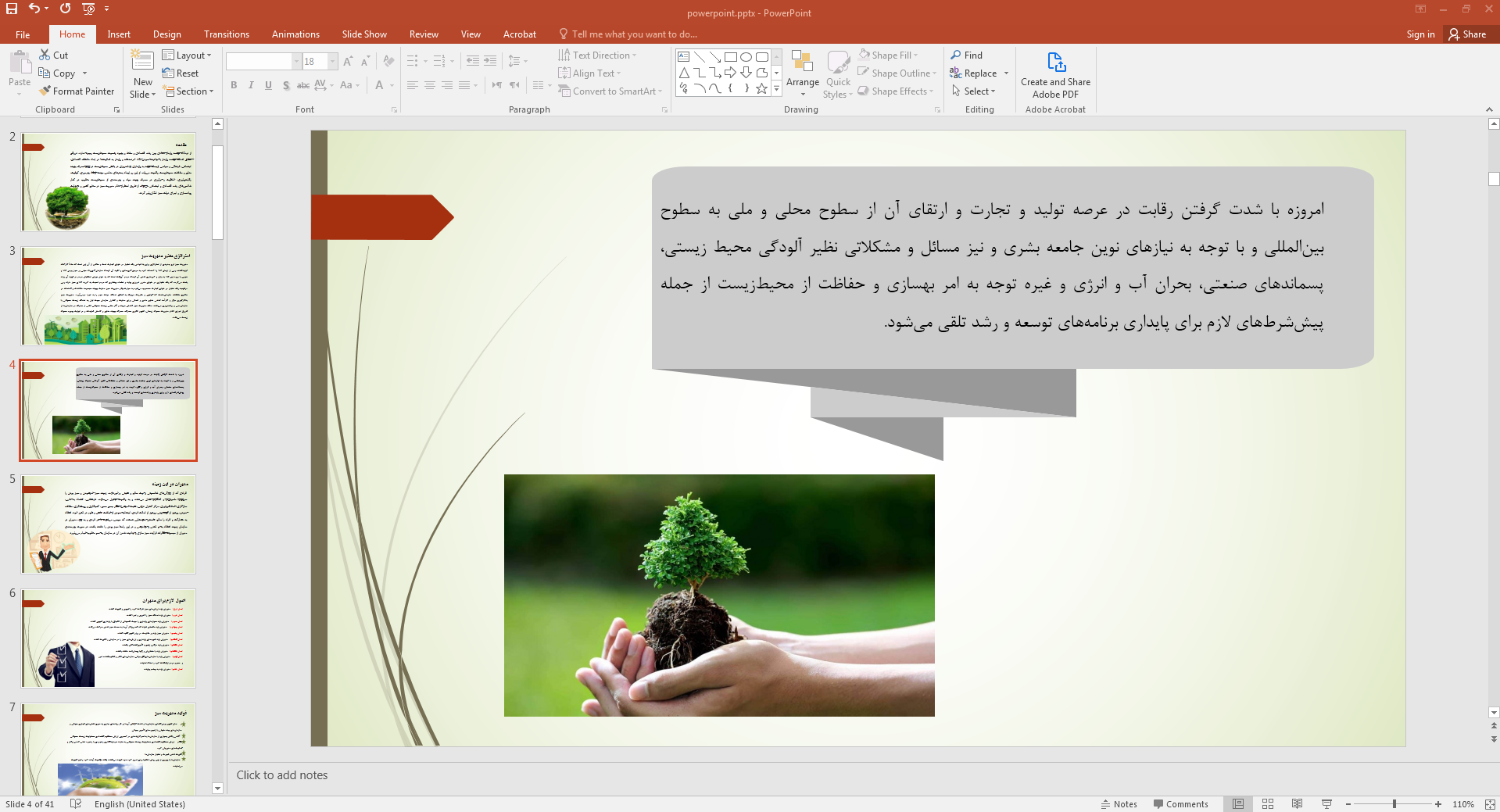Viewport: 1500px width, 812px height.
Task: Open Shape Fill options
Action: pyautogui.click(x=888, y=55)
